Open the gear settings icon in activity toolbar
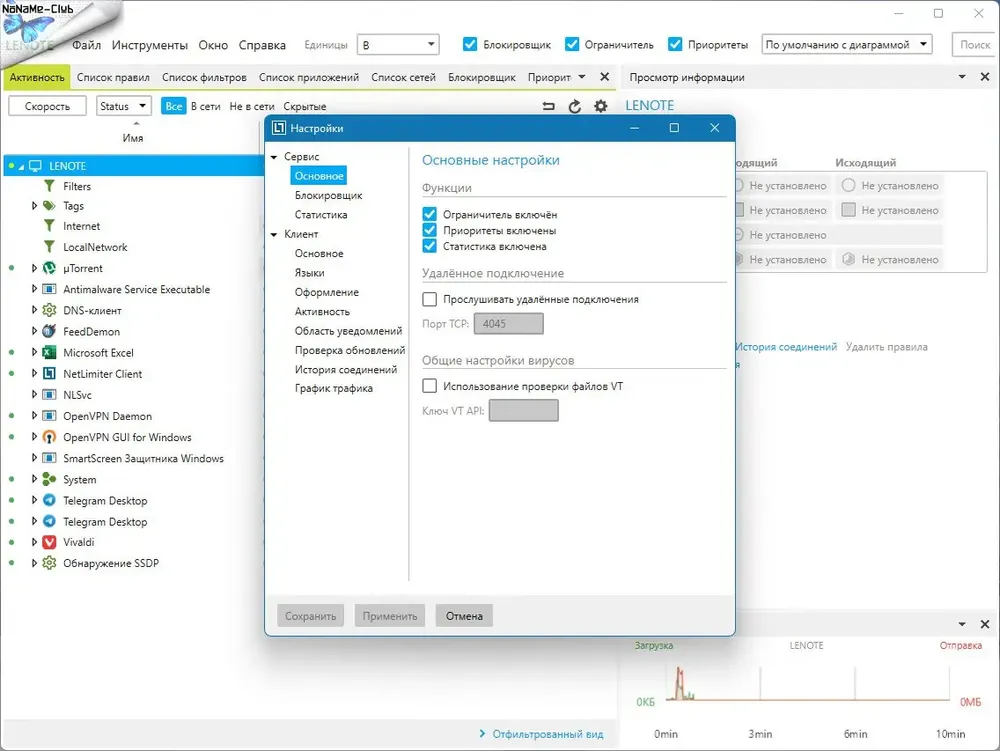The height and width of the screenshot is (751, 1000). (600, 106)
